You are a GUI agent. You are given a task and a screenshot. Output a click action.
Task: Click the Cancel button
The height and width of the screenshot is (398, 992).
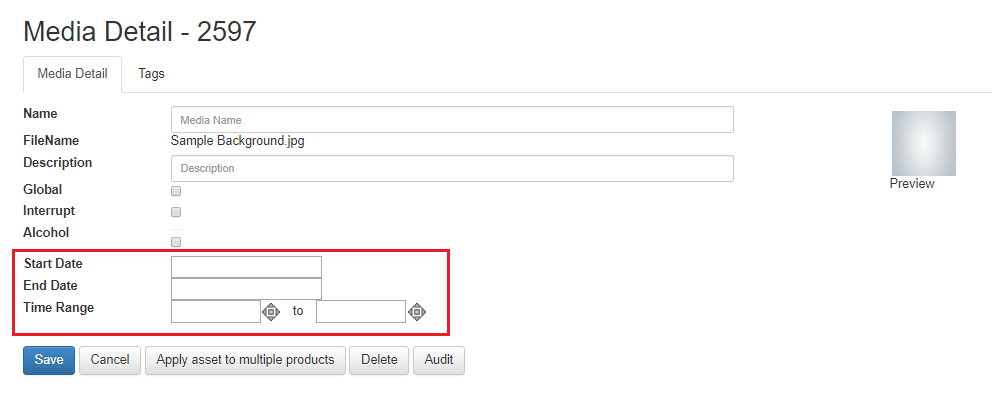[x=110, y=360]
